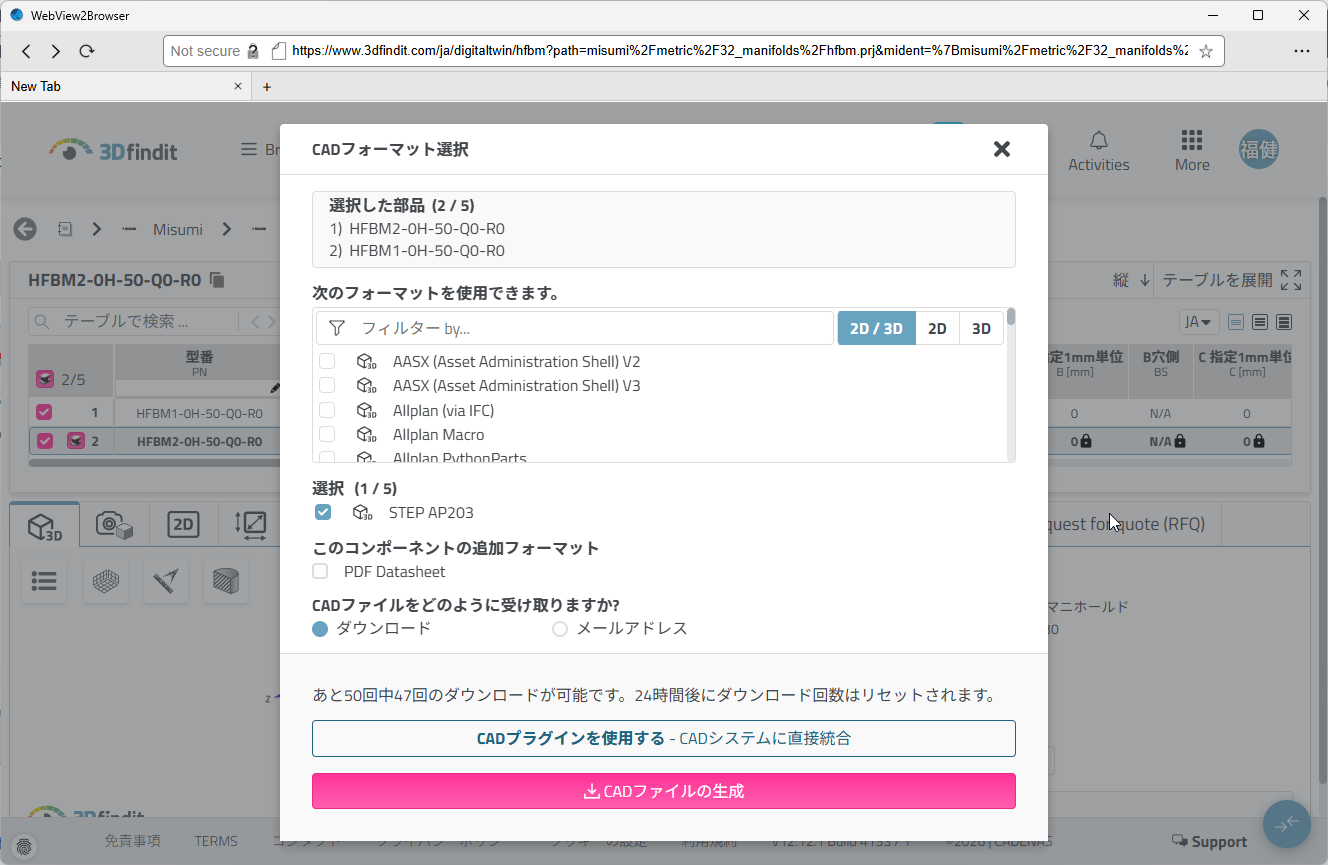Viewport: 1328px width, 865px height.
Task: Enable the PDF Datasheet checkbox
Action: pos(320,572)
